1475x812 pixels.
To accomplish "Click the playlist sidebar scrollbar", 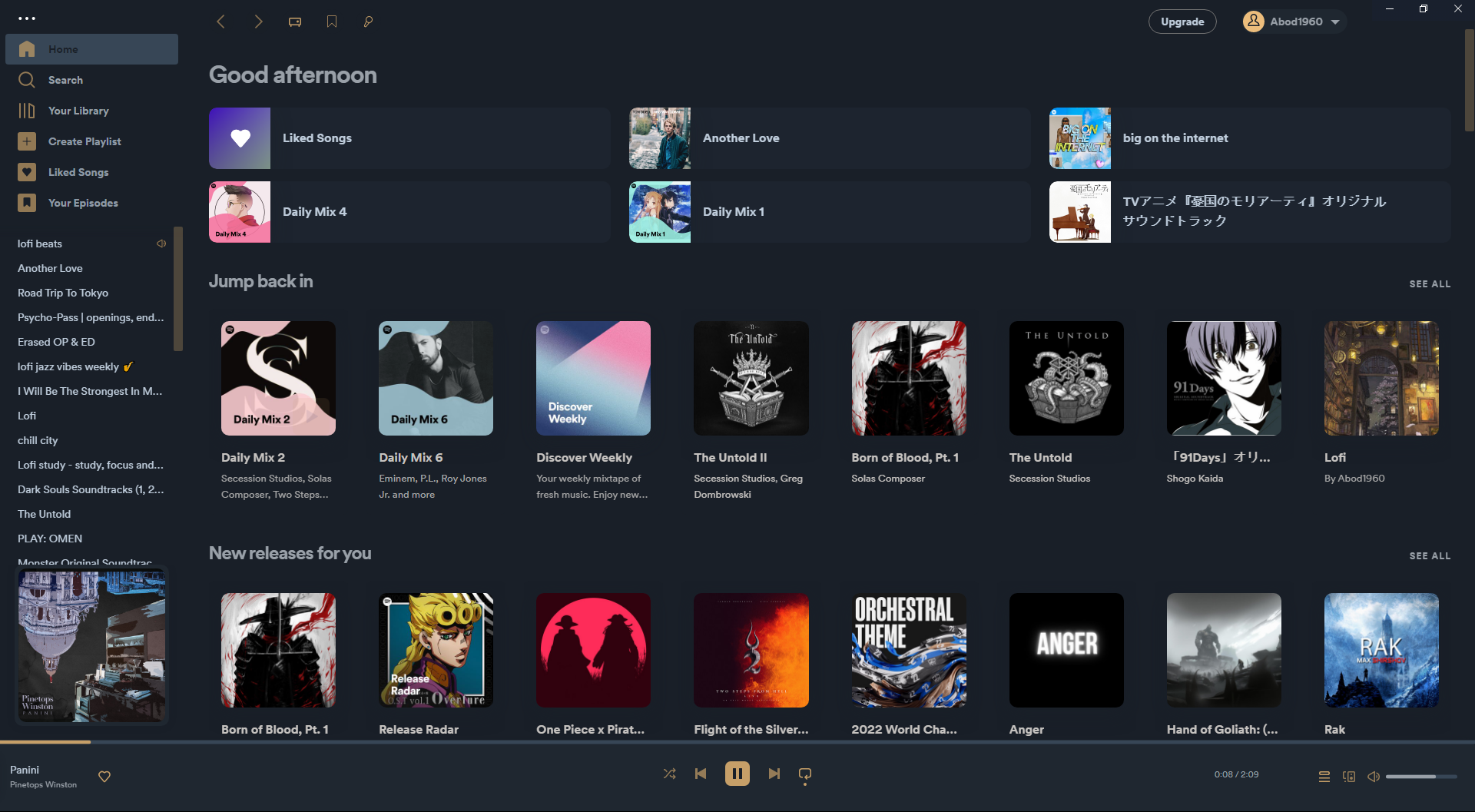I will coord(178,288).
